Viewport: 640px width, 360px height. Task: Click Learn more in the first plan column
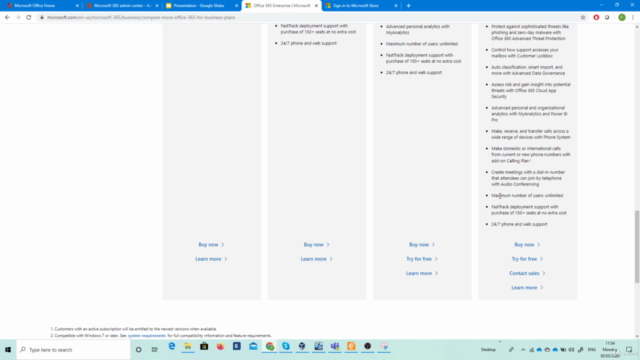tap(211, 259)
